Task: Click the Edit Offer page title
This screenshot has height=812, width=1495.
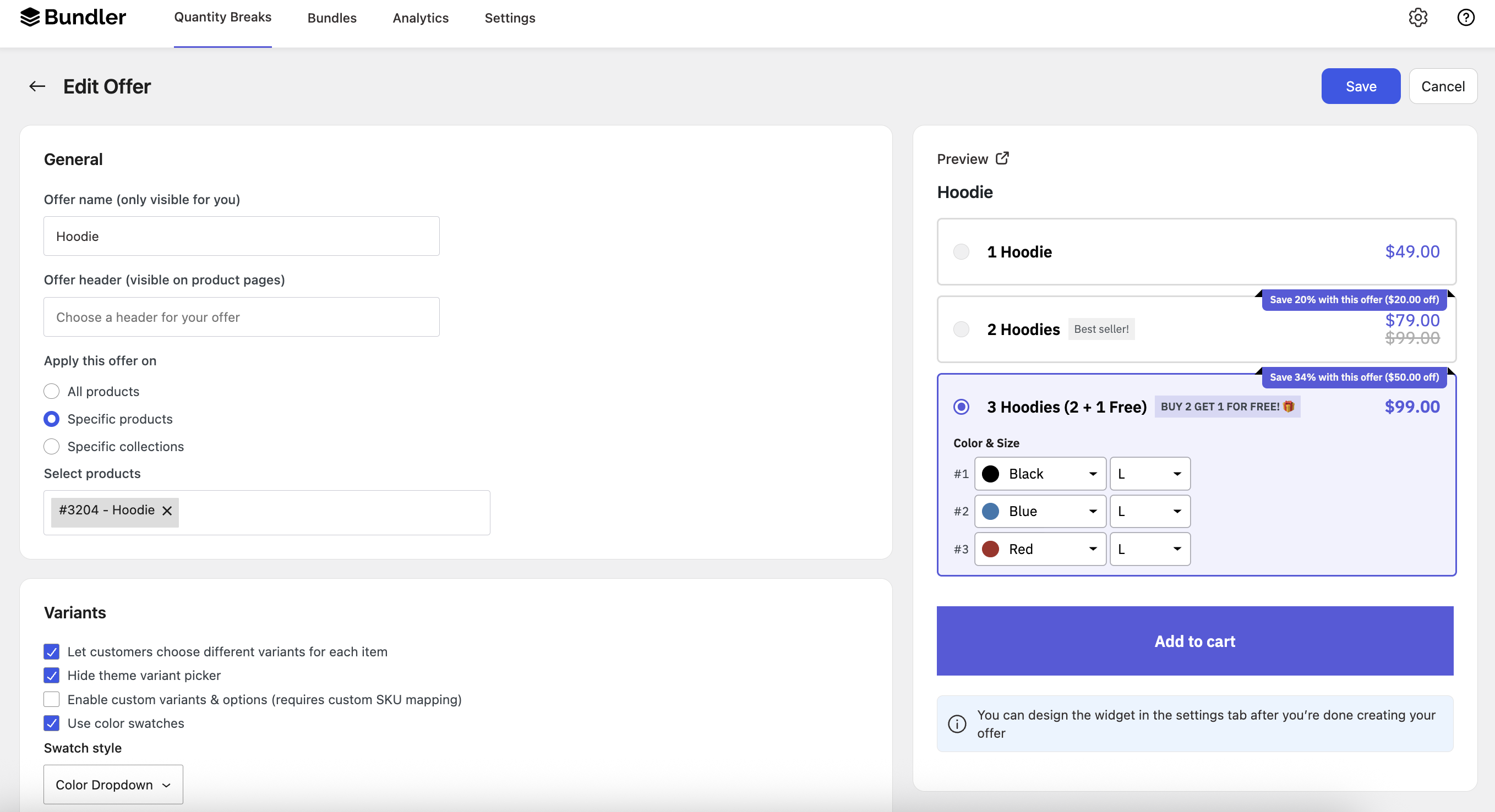Action: tap(107, 86)
